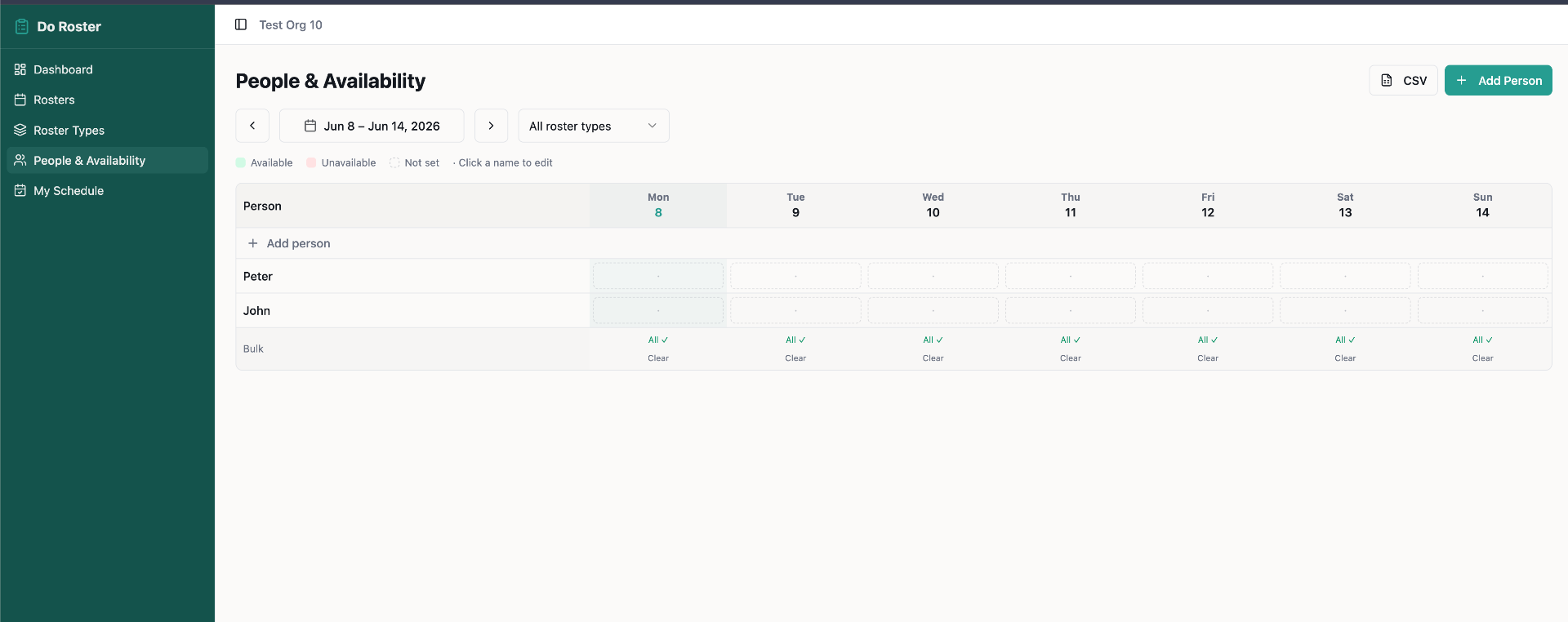The image size is (1568, 622).
Task: Toggle John's availability for Wed 10
Action: click(933, 310)
